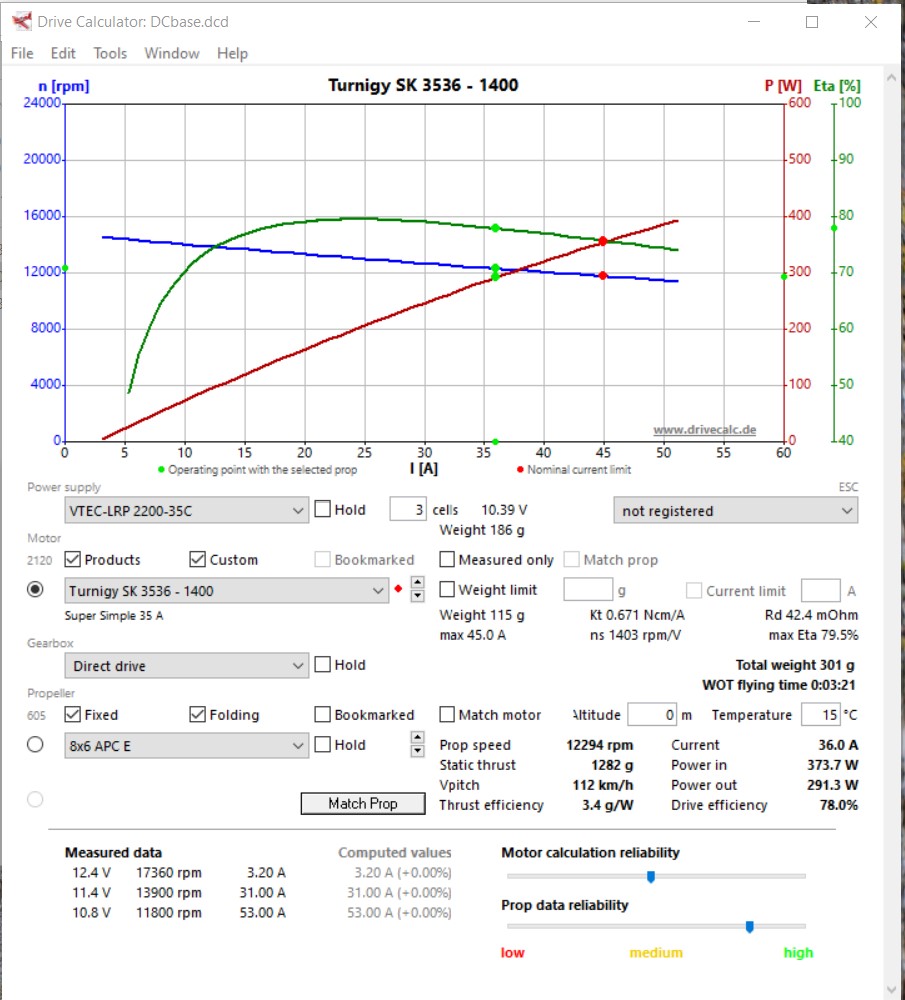This screenshot has height=1000, width=905.
Task: Click the up arrow of the motor selection spinner
Action: pos(417,583)
